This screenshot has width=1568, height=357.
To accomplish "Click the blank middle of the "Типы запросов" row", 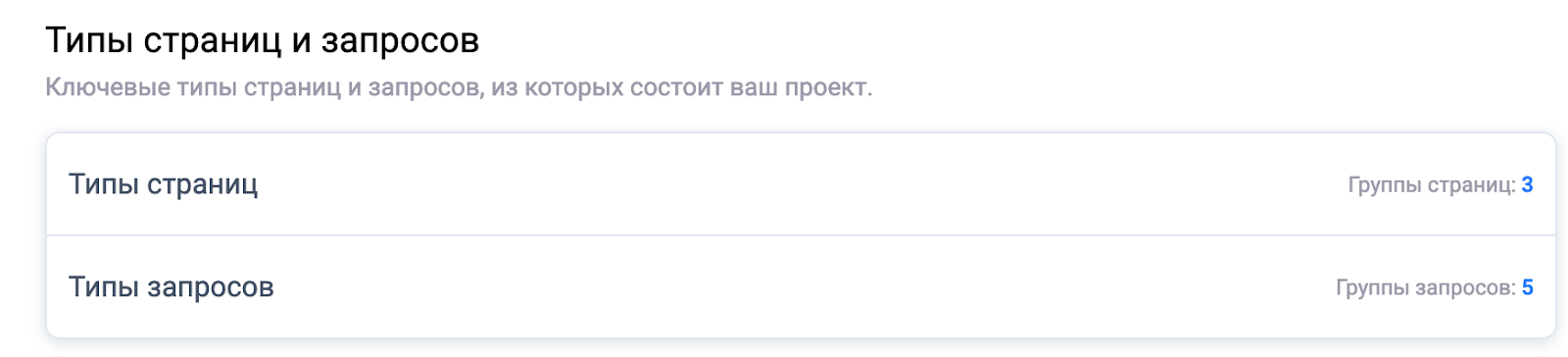I will click(801, 287).
